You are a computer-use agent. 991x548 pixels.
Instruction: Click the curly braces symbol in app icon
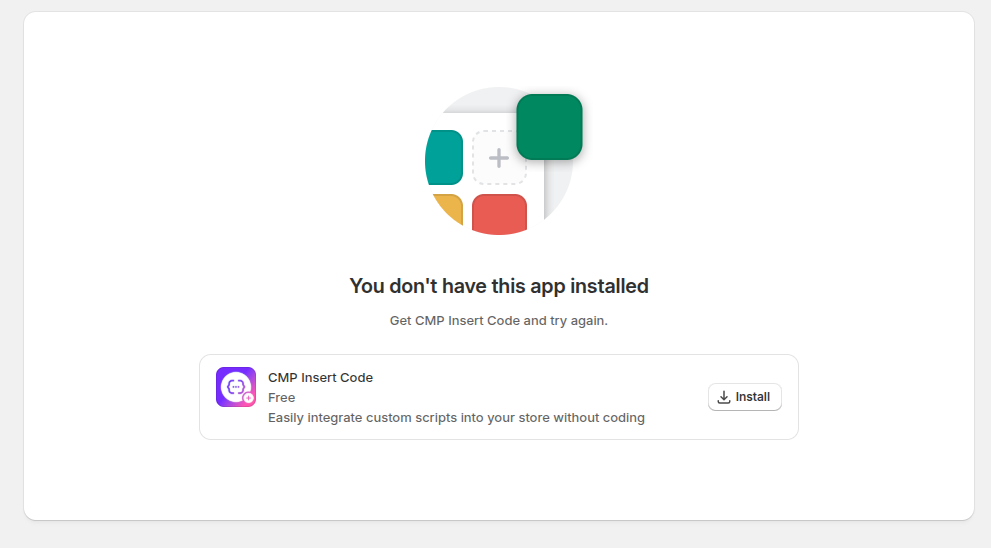pyautogui.click(x=235, y=385)
